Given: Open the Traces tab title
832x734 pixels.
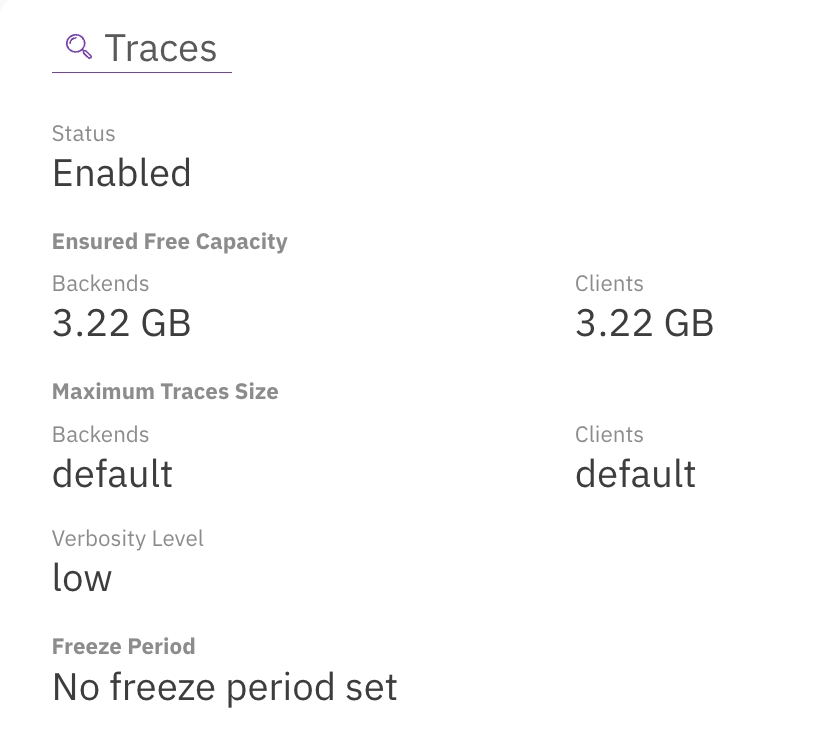Looking at the screenshot, I should (160, 48).
